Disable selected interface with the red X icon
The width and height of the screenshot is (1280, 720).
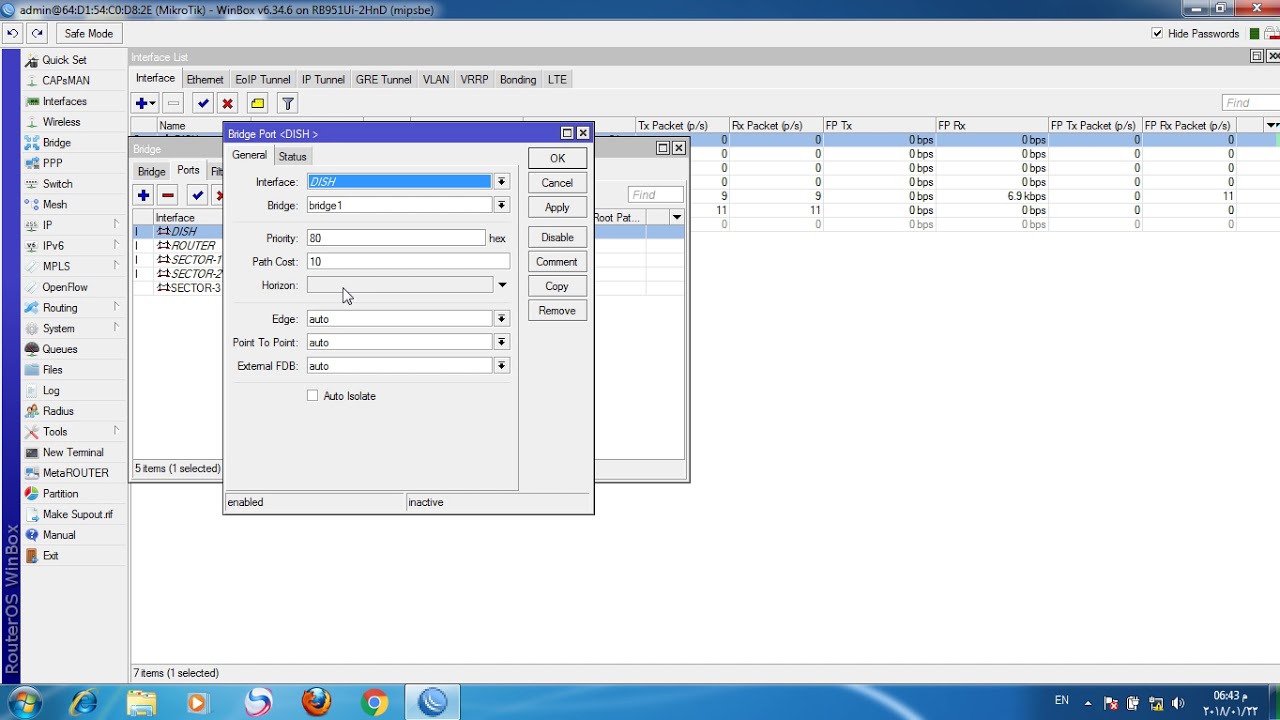(x=228, y=103)
